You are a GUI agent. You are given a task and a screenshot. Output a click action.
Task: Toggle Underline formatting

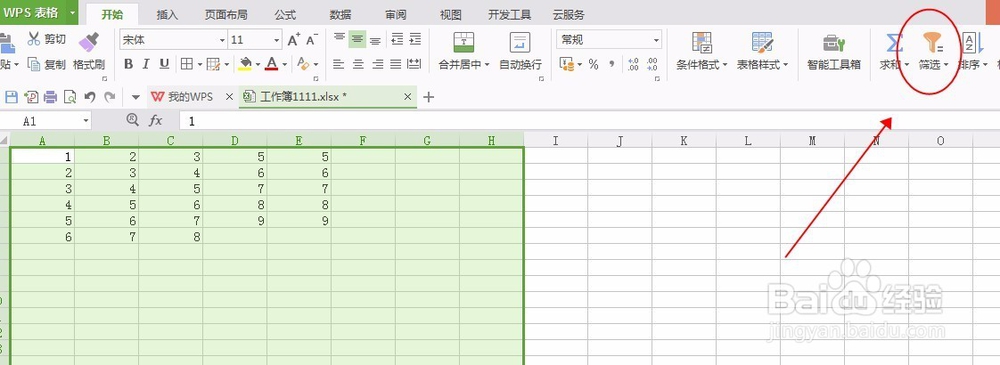[164, 64]
